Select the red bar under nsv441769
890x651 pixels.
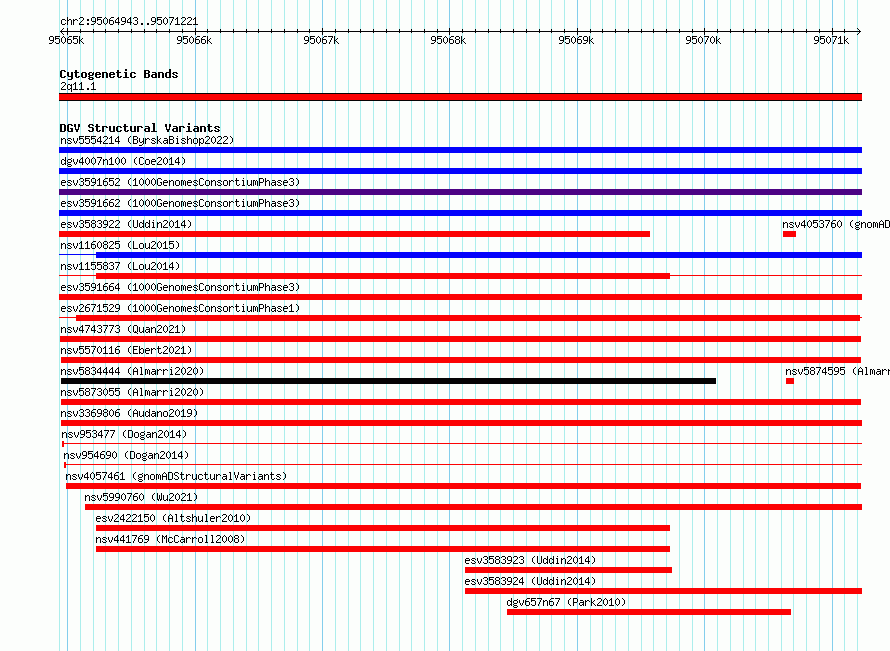click(383, 549)
